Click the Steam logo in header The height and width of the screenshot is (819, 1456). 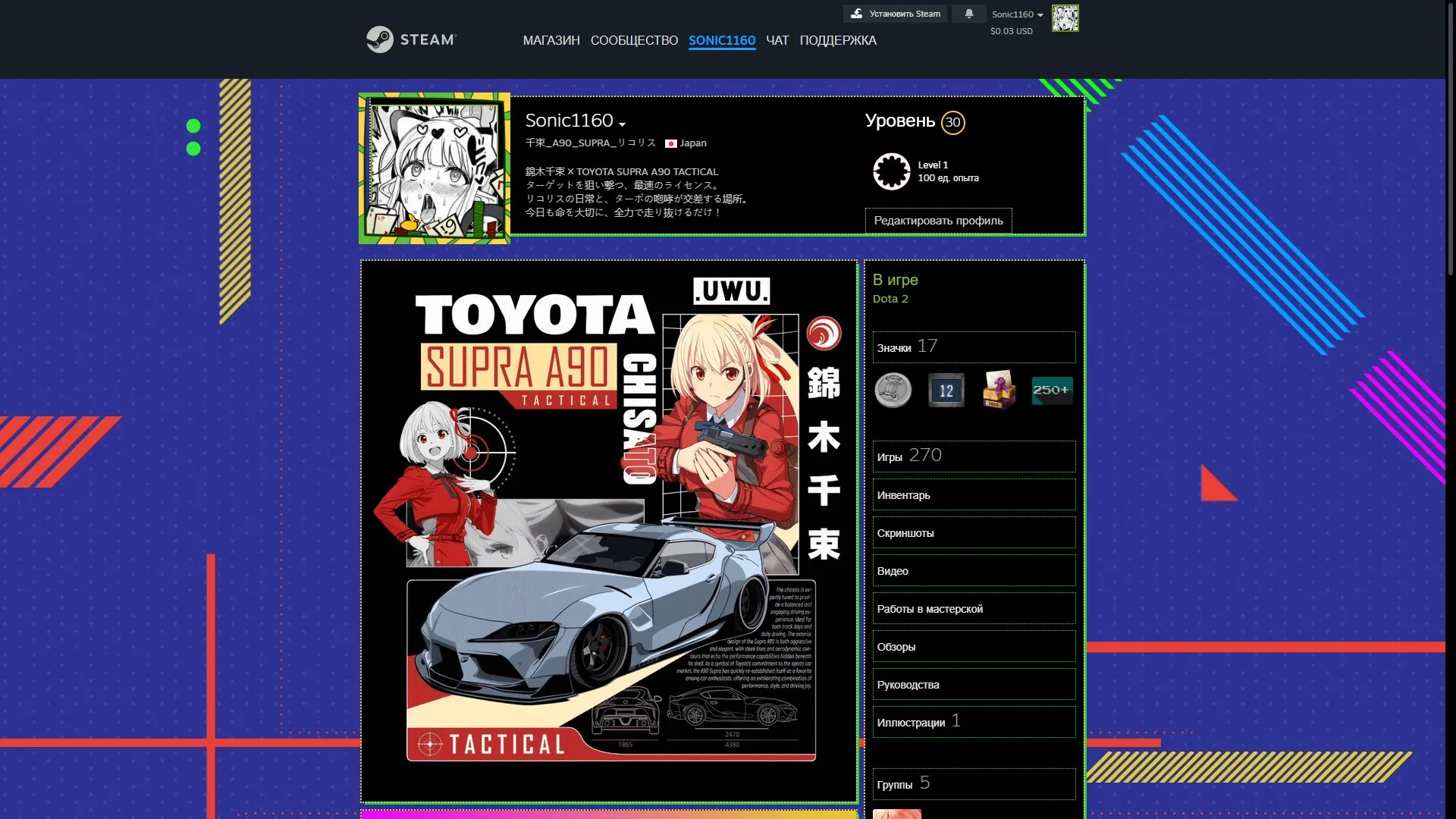(411, 39)
